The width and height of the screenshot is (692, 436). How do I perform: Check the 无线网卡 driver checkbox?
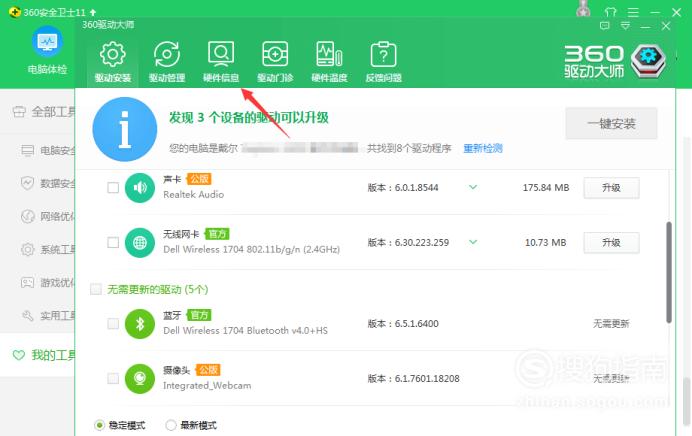pos(113,242)
